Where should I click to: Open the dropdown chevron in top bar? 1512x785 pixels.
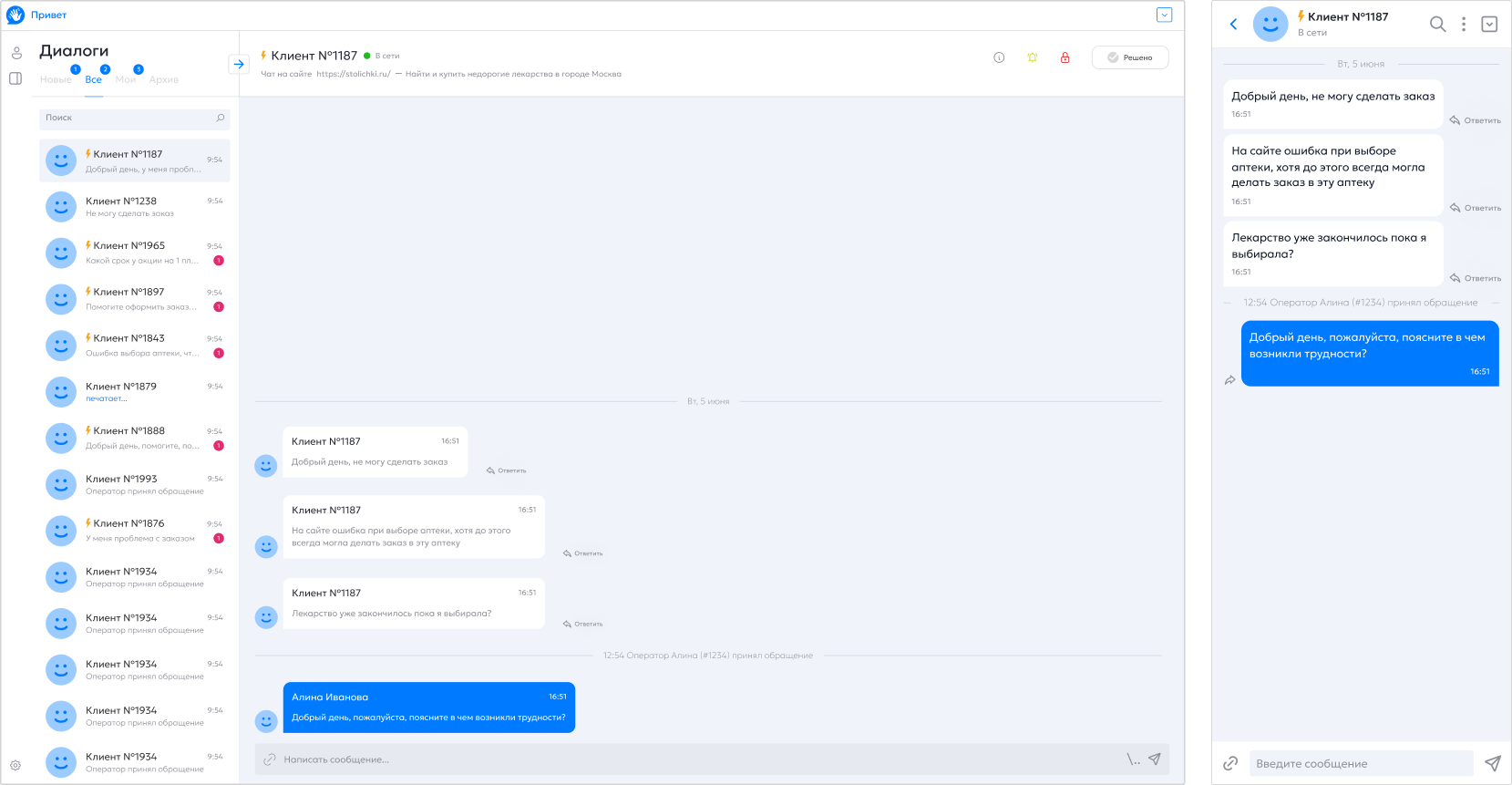tap(1164, 15)
